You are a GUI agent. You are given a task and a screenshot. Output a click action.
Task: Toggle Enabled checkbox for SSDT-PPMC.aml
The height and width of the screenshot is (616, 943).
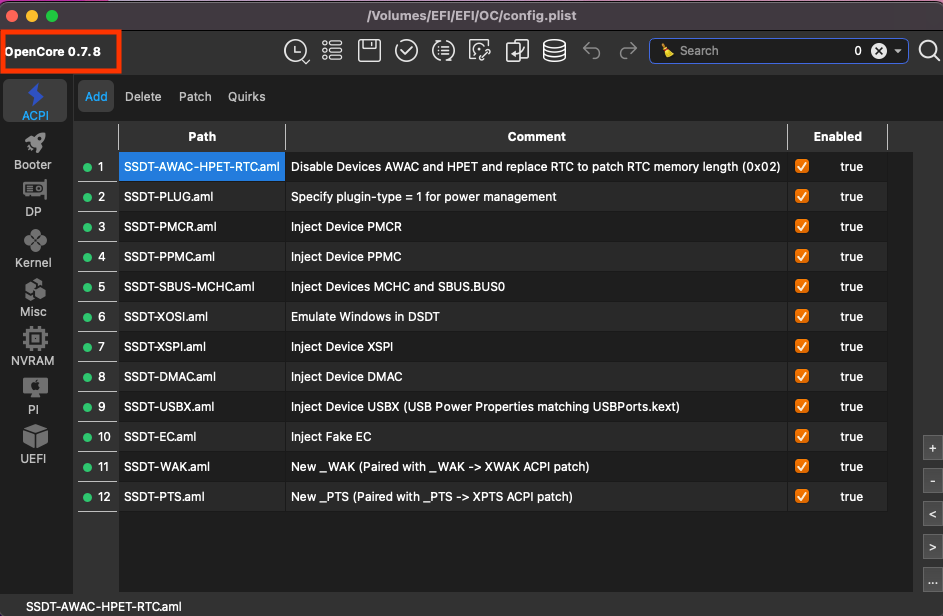pyautogui.click(x=802, y=256)
